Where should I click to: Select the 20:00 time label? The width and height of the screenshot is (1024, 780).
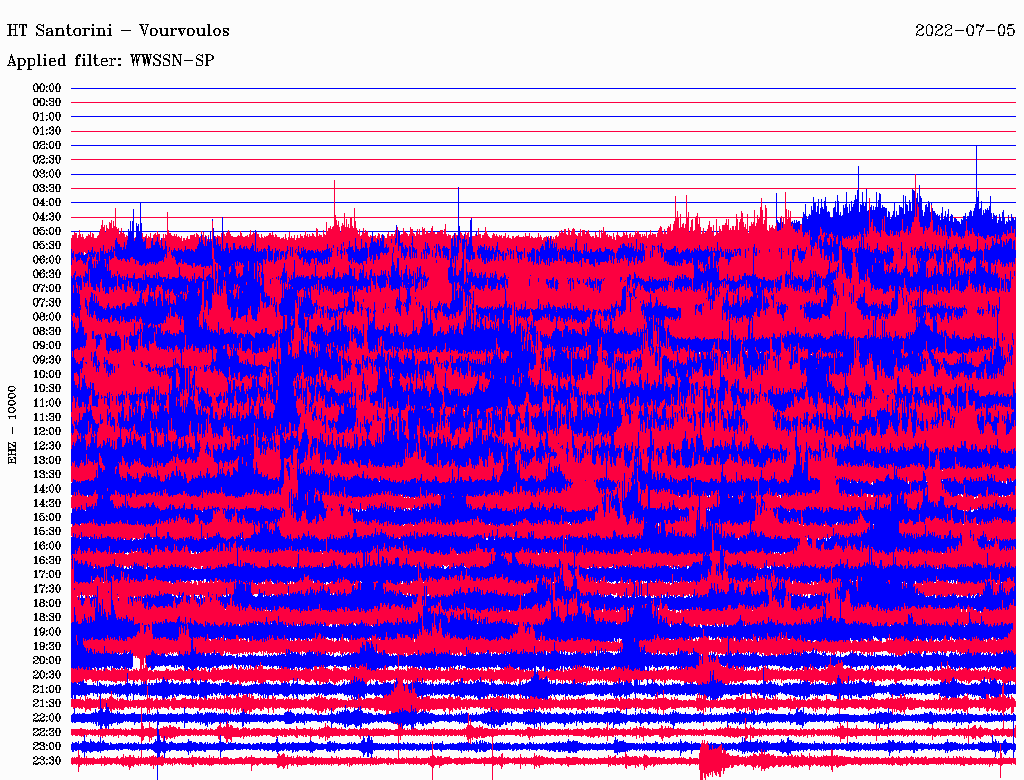(x=47, y=660)
